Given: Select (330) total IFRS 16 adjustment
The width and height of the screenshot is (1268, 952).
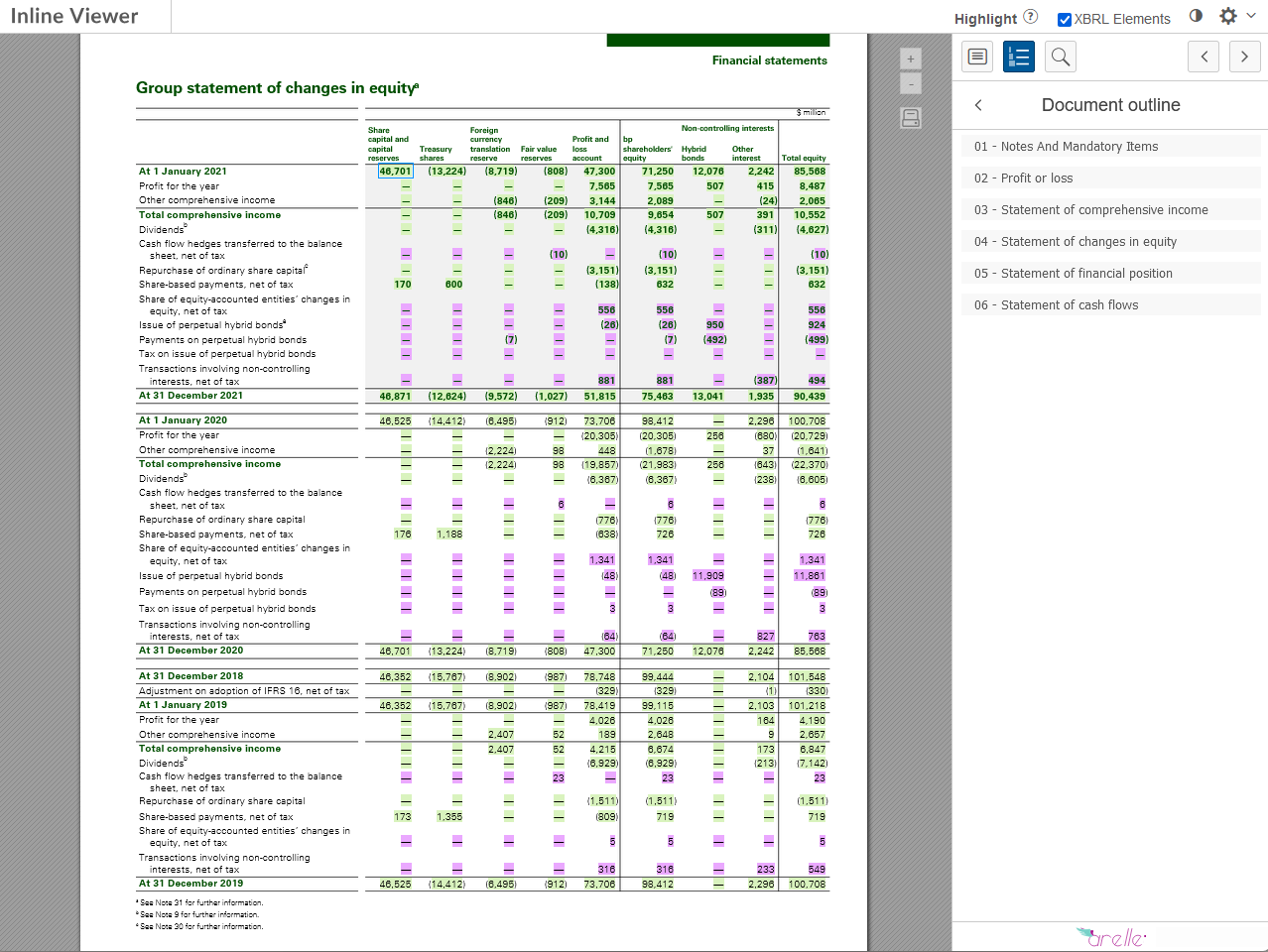Looking at the screenshot, I should [817, 691].
